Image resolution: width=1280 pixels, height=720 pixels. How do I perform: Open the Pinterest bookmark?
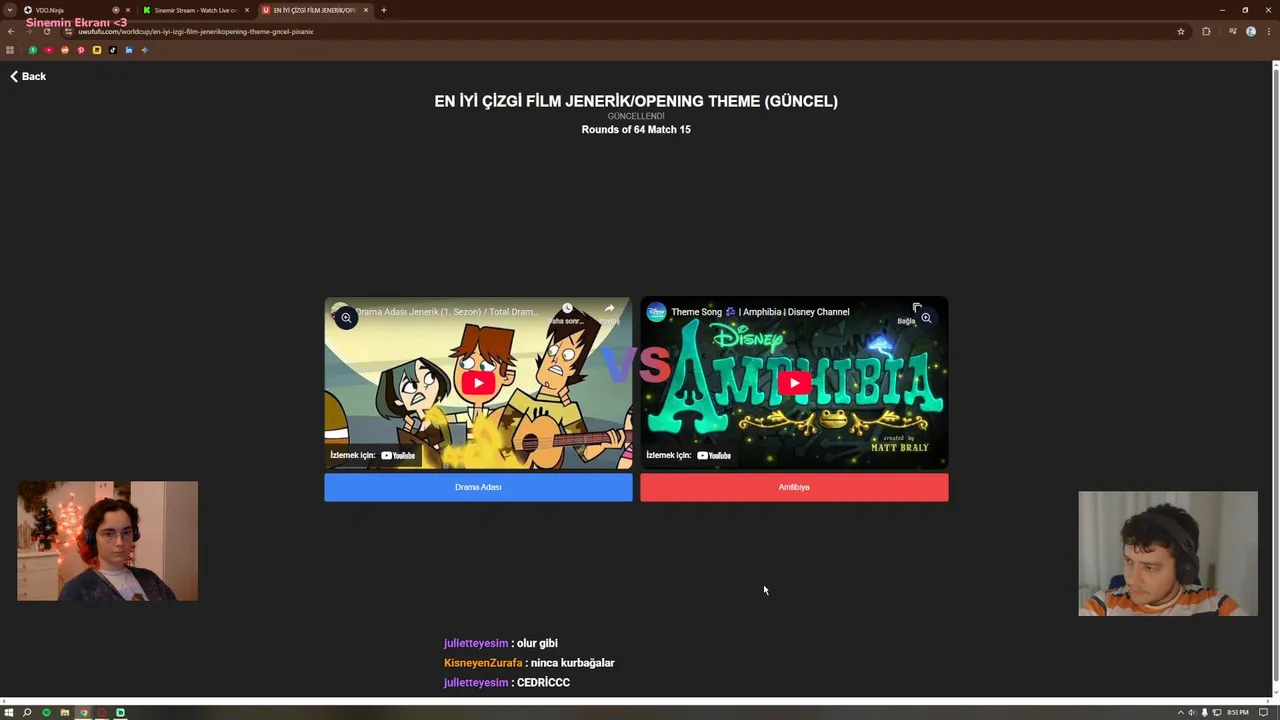[x=81, y=50]
